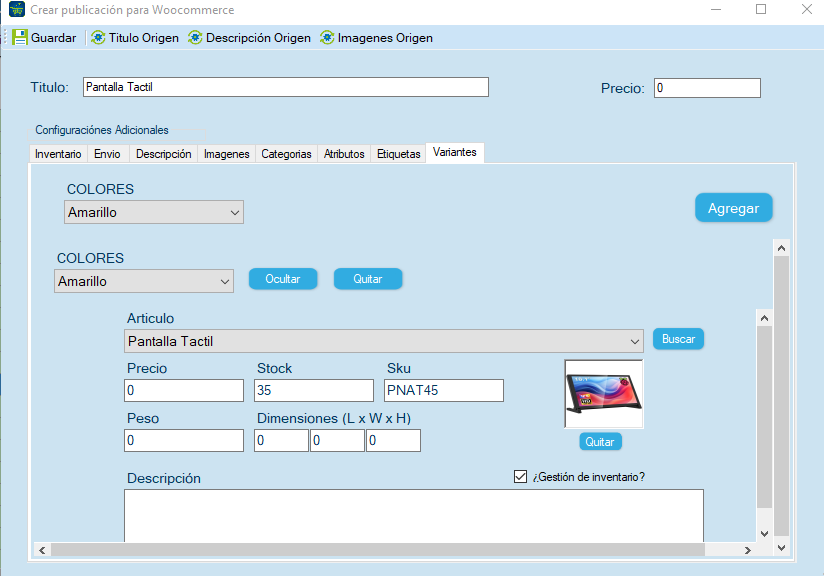Toggle the ¿Gestión de inventario? checkbox
This screenshot has width=824, height=576.
[520, 477]
